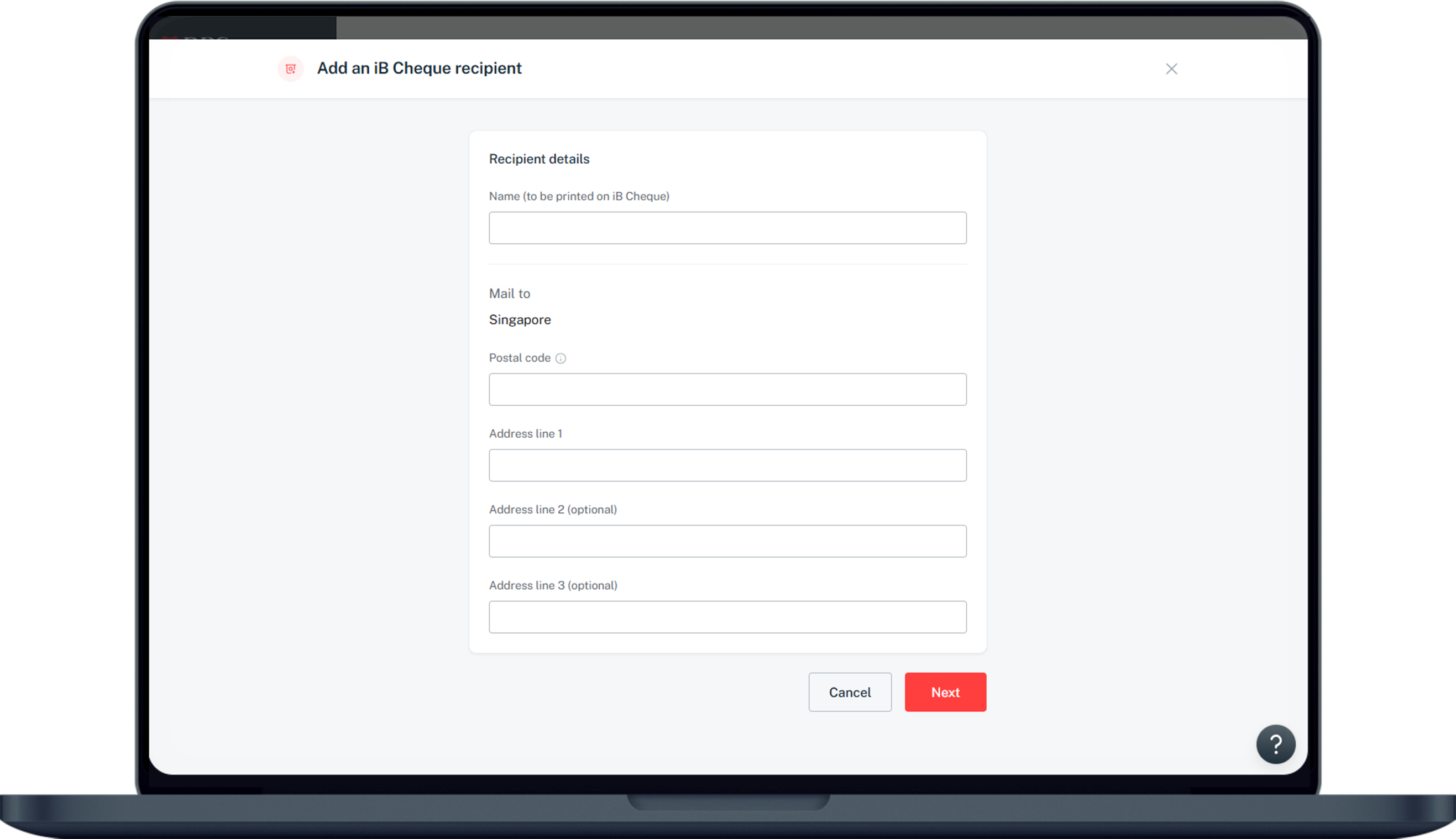This screenshot has height=839, width=1456.
Task: Click the 'Mail to' label
Action: click(509, 294)
